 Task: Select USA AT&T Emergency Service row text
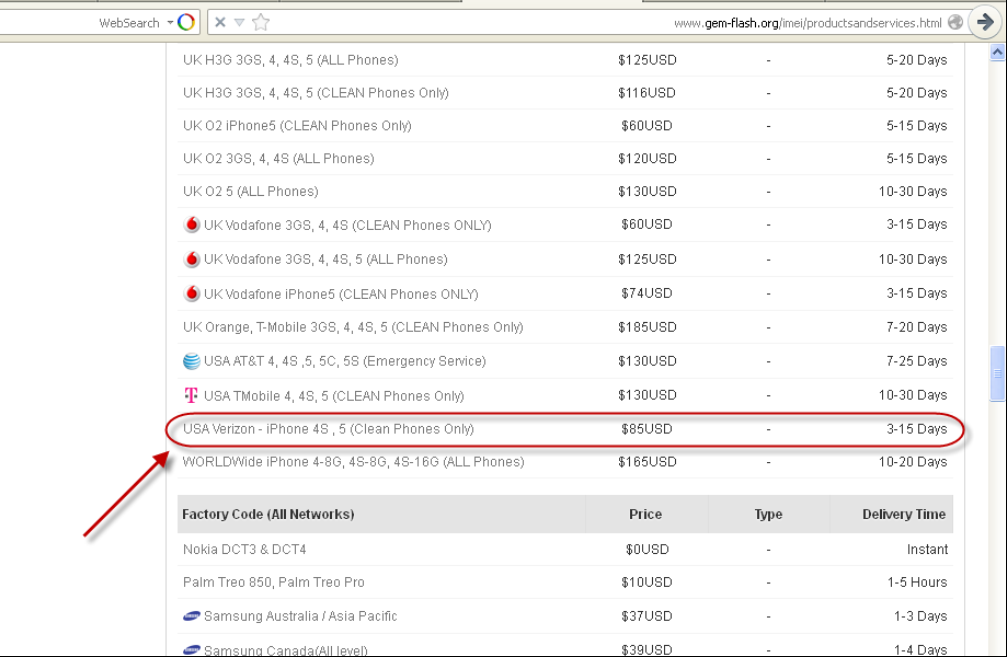tap(344, 361)
